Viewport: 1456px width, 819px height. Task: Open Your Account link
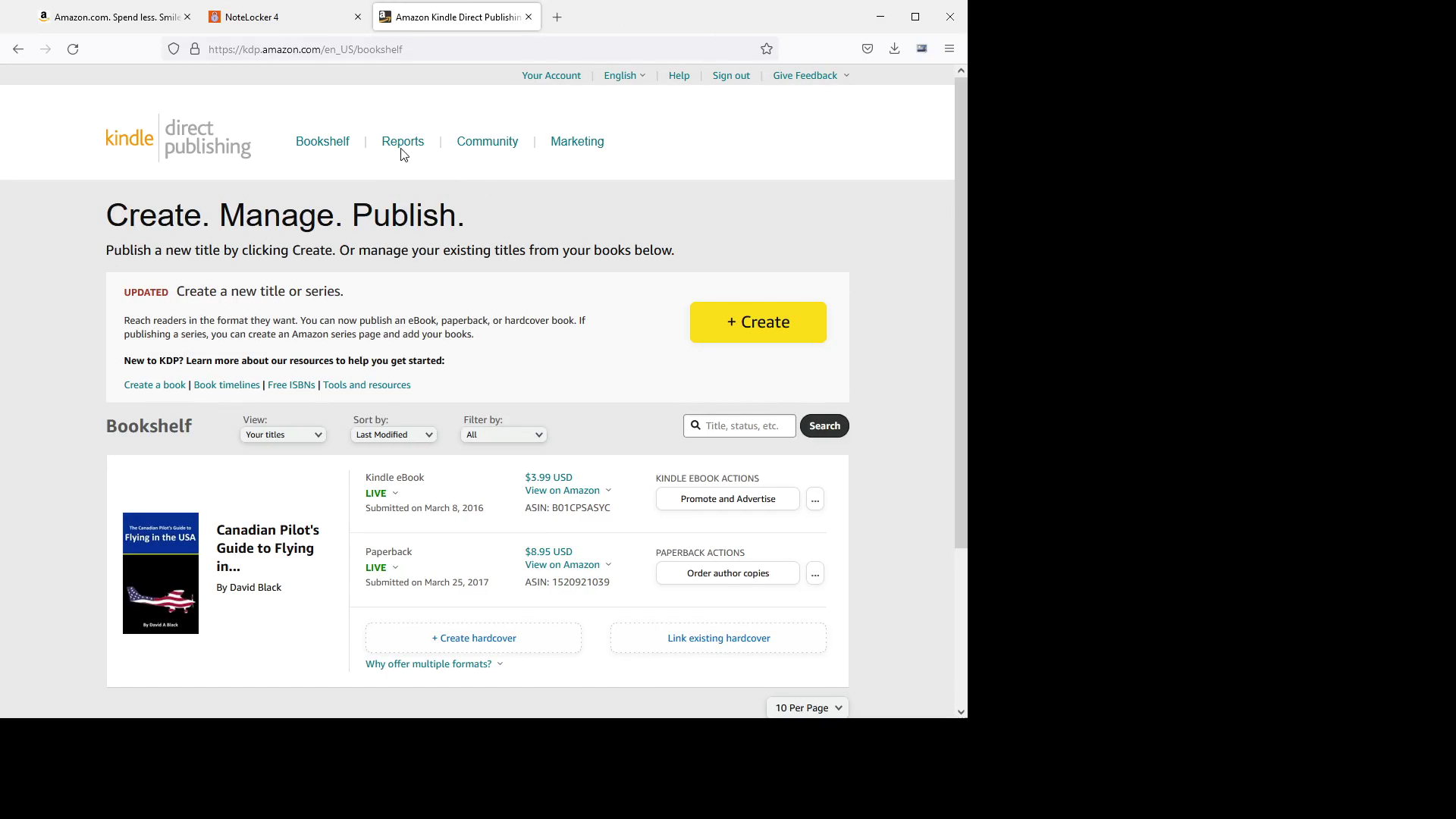coord(551,75)
